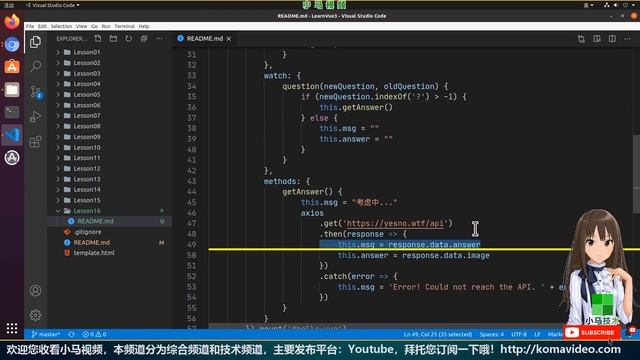Click the Ln 49, Col 25 indicator
640x360 pixels.
(438, 334)
